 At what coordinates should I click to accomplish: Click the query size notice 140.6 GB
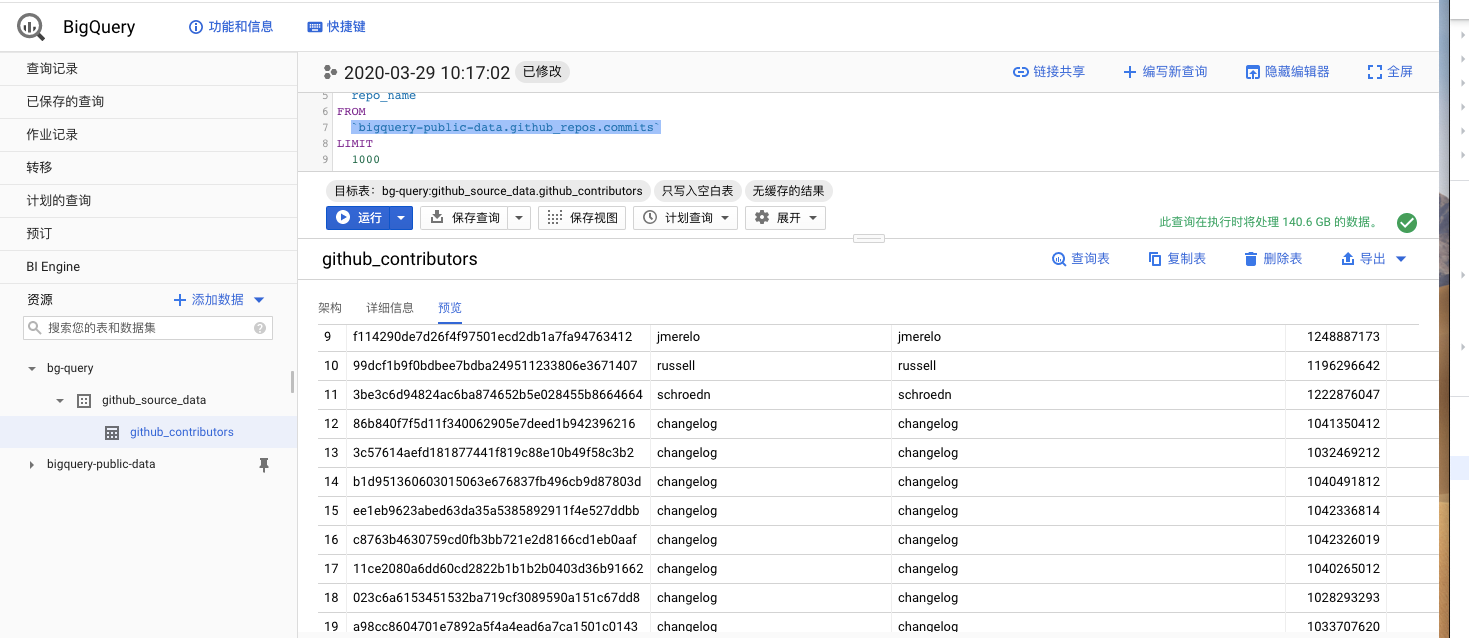click(1268, 223)
